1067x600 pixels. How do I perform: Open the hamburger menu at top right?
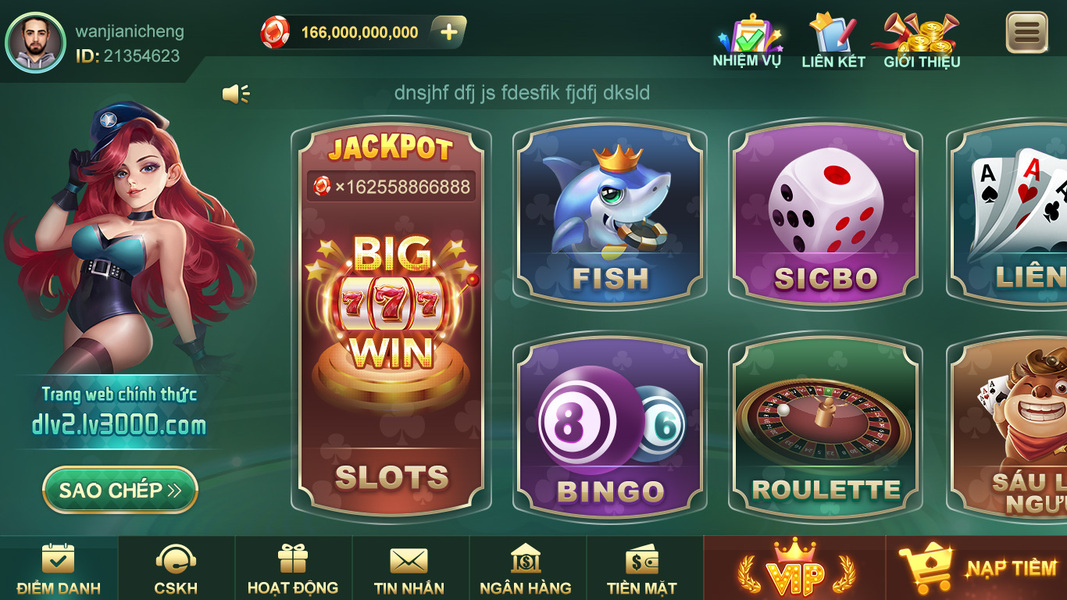[1027, 32]
